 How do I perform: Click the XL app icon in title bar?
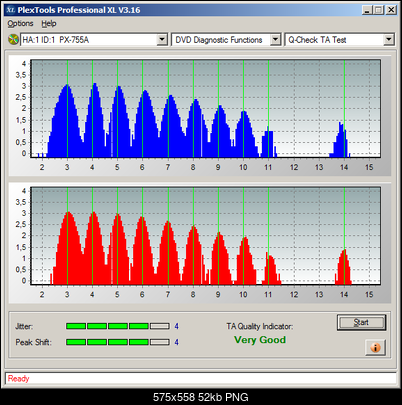pyautogui.click(x=10, y=10)
